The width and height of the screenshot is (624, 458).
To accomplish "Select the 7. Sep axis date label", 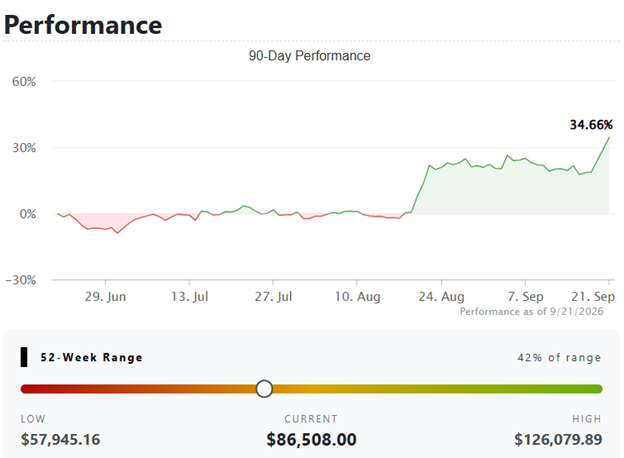I will [525, 297].
